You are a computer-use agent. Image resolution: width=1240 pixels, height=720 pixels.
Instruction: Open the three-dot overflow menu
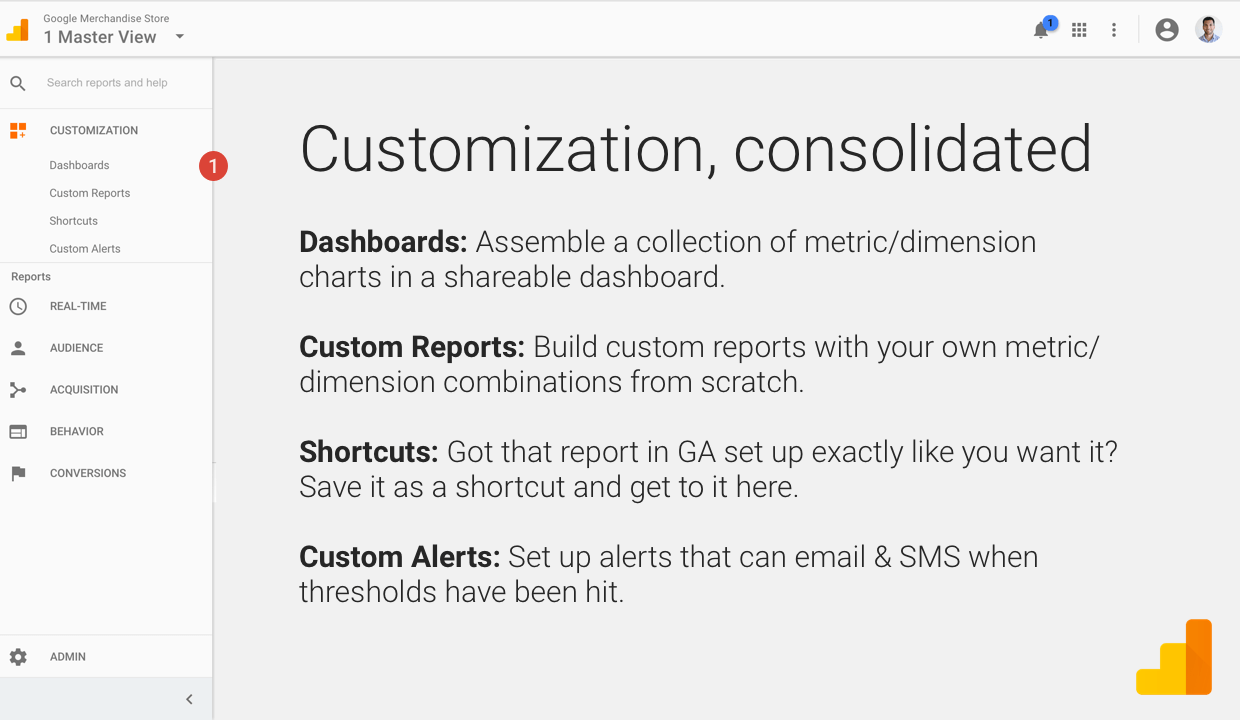(x=1114, y=29)
